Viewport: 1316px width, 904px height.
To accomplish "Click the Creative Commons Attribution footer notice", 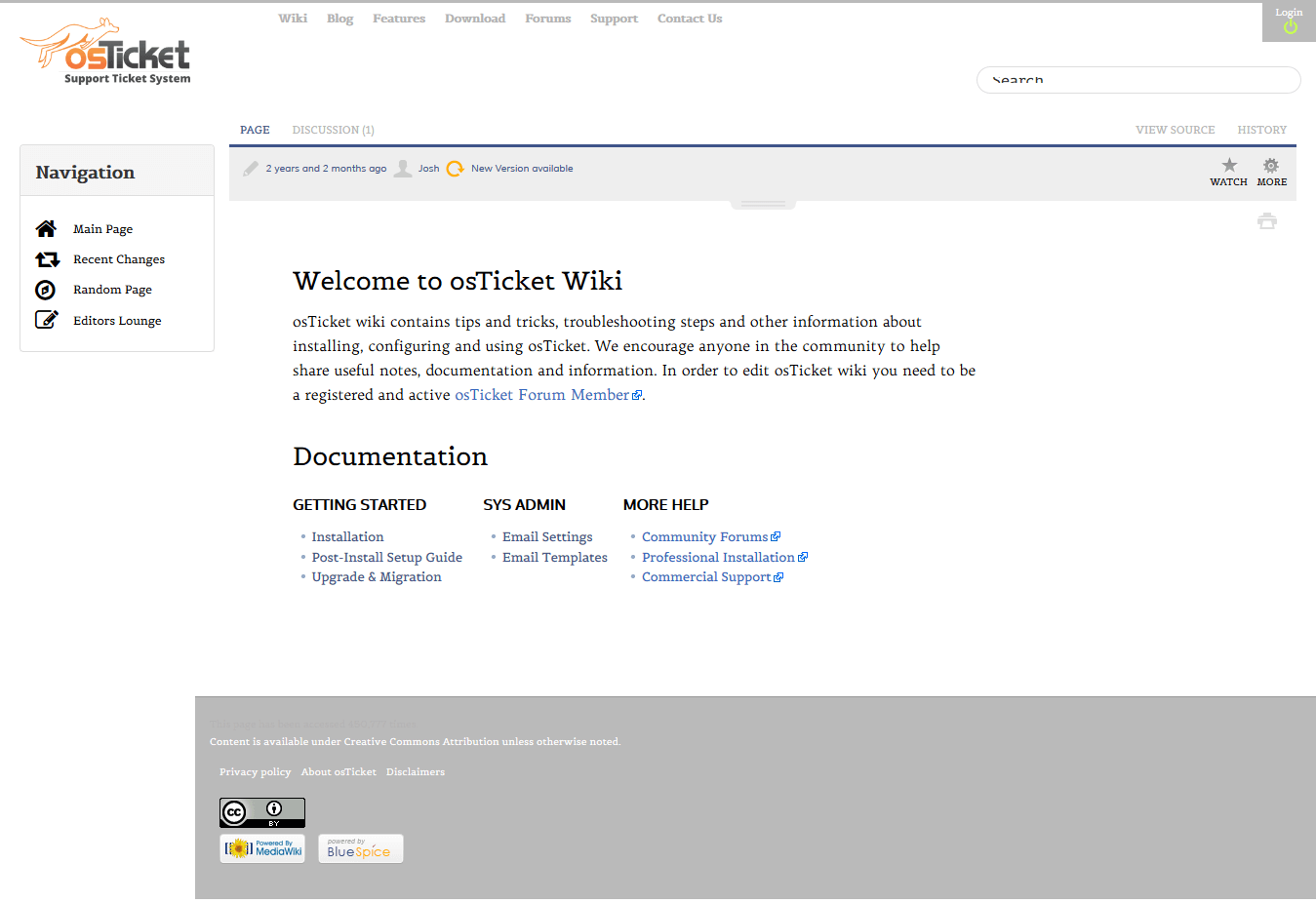I will (x=415, y=742).
